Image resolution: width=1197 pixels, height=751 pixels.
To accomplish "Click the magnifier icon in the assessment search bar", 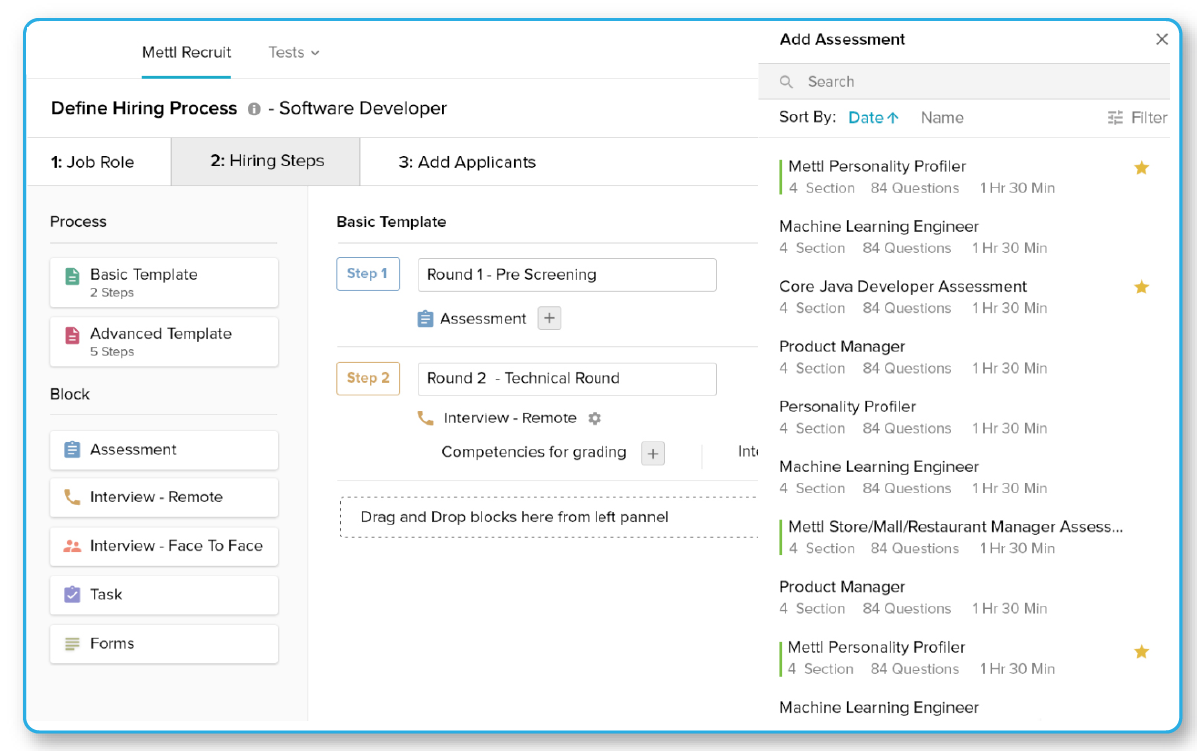I will [786, 82].
